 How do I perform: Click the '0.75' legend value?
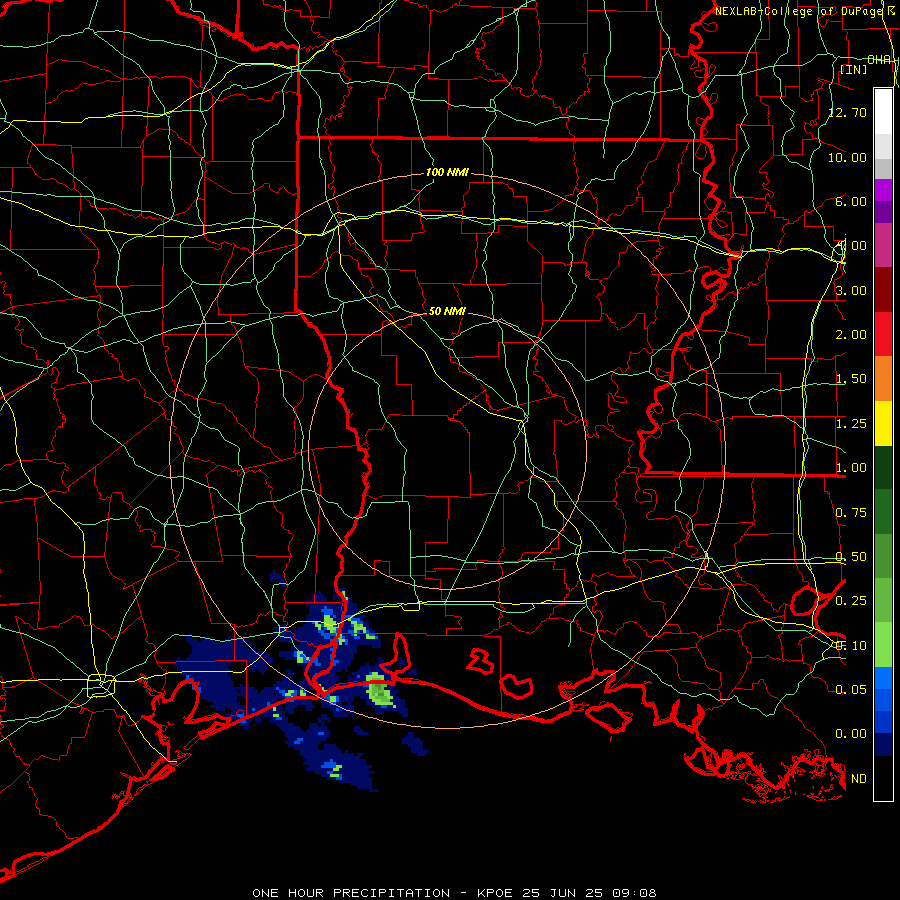coord(851,513)
